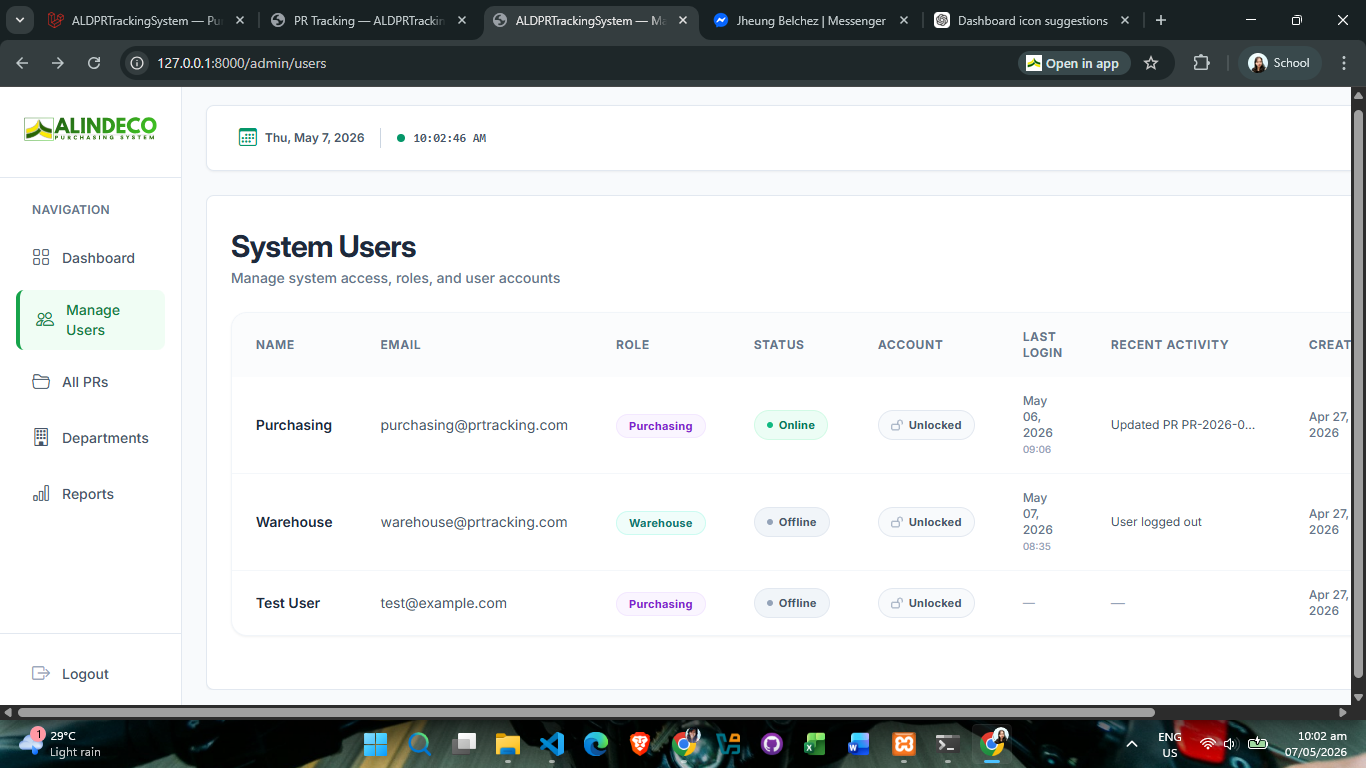Click the Warehouse role badge
The width and height of the screenshot is (1366, 768).
tap(660, 523)
